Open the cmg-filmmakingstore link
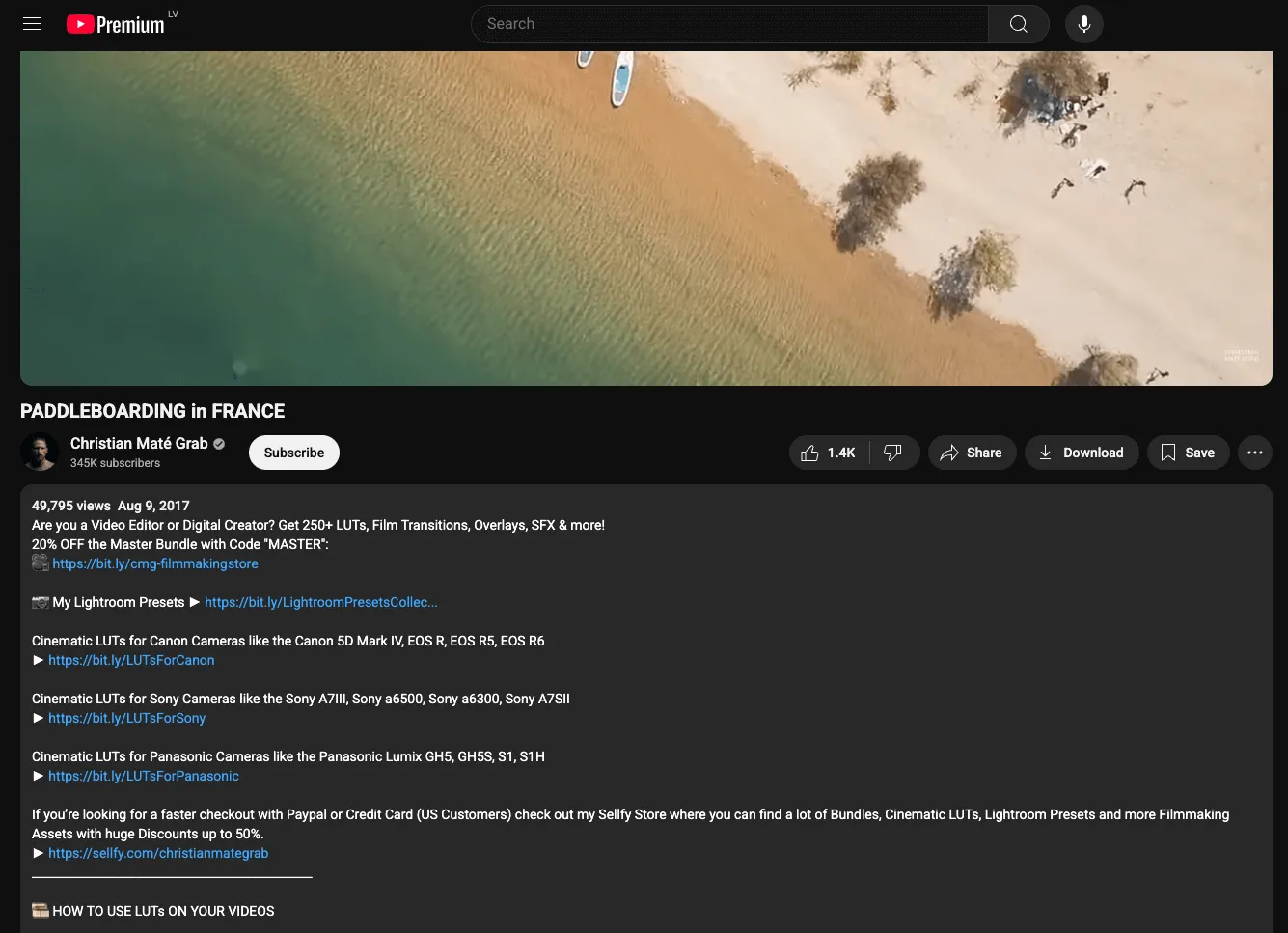Viewport: 1288px width, 933px height. click(x=155, y=563)
